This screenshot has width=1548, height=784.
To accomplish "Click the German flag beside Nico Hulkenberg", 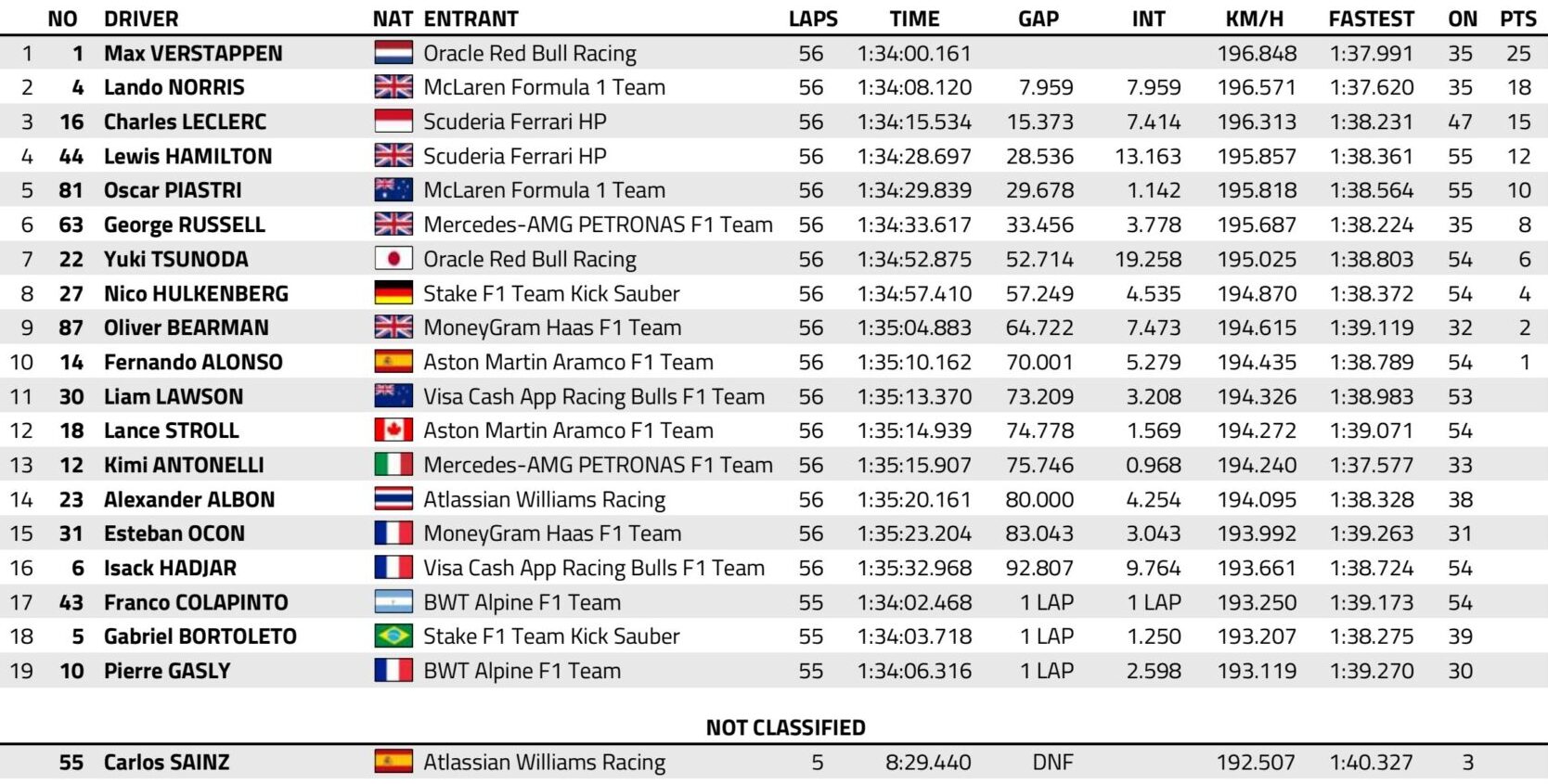I will coord(393,293).
